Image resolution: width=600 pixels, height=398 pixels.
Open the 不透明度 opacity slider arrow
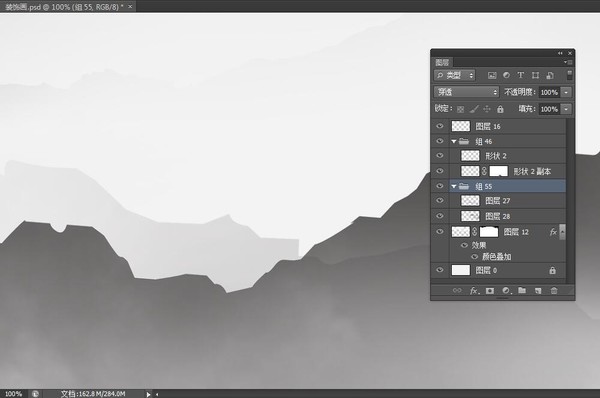pos(566,92)
